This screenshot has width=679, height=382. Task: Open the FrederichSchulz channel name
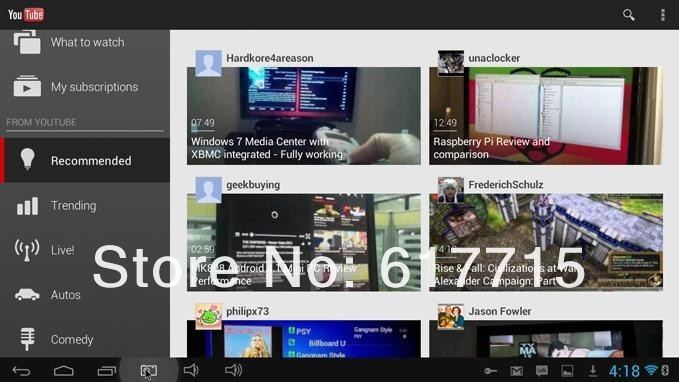[x=505, y=185]
